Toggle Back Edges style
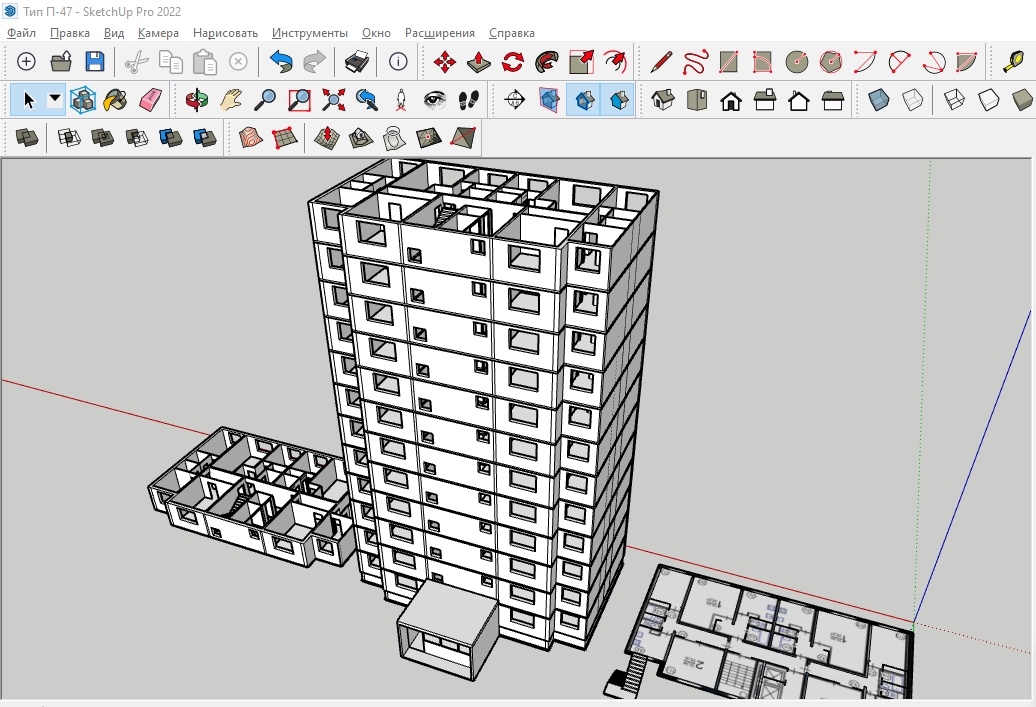The image size is (1036, 707). click(912, 100)
